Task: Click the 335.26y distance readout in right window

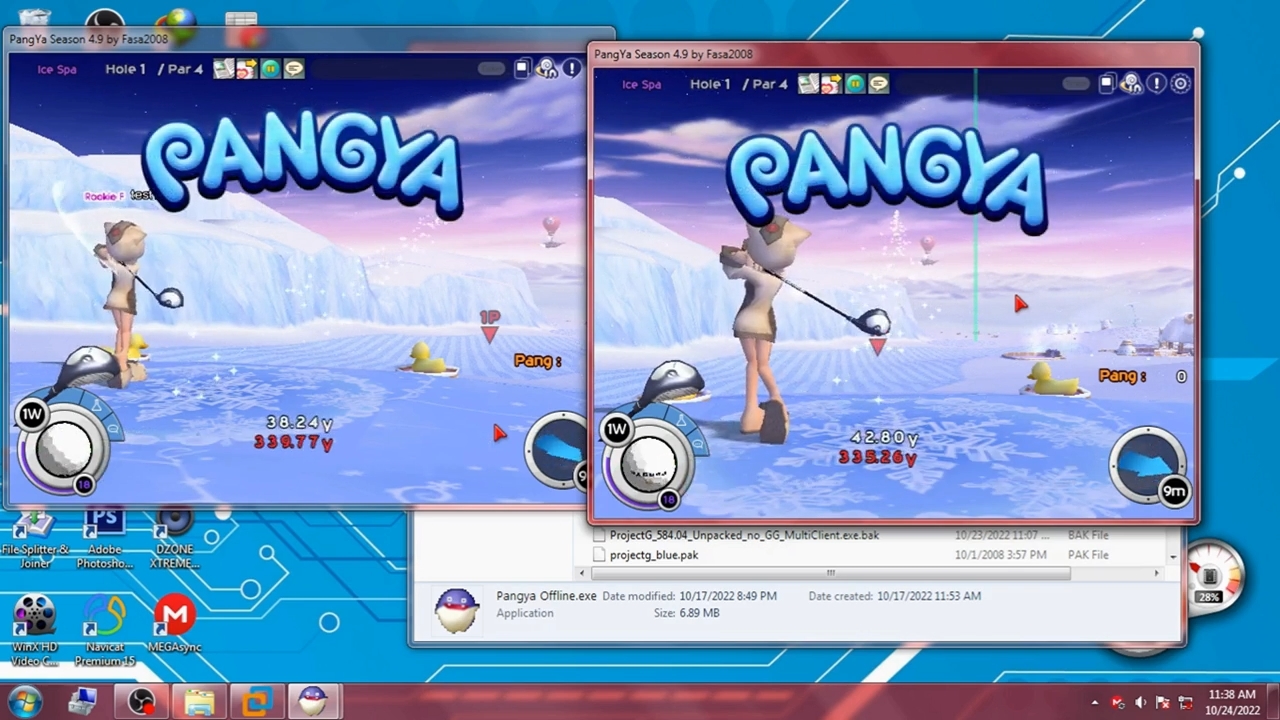Action: [878, 457]
